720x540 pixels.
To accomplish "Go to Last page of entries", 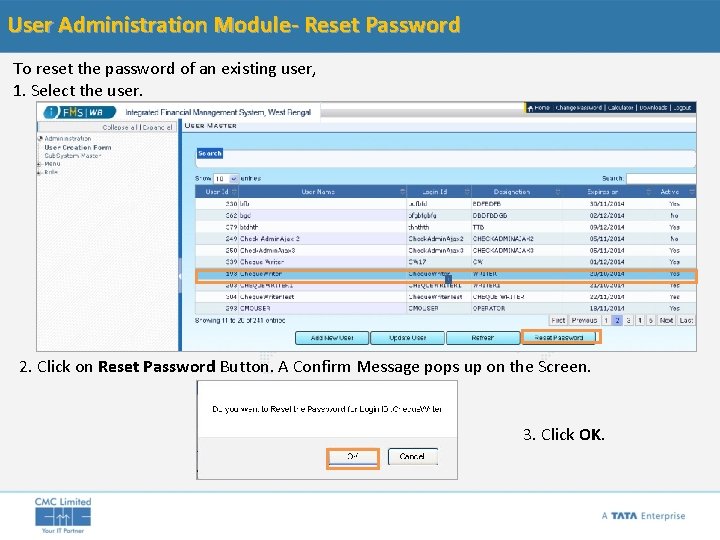I will pyautogui.click(x=686, y=321).
